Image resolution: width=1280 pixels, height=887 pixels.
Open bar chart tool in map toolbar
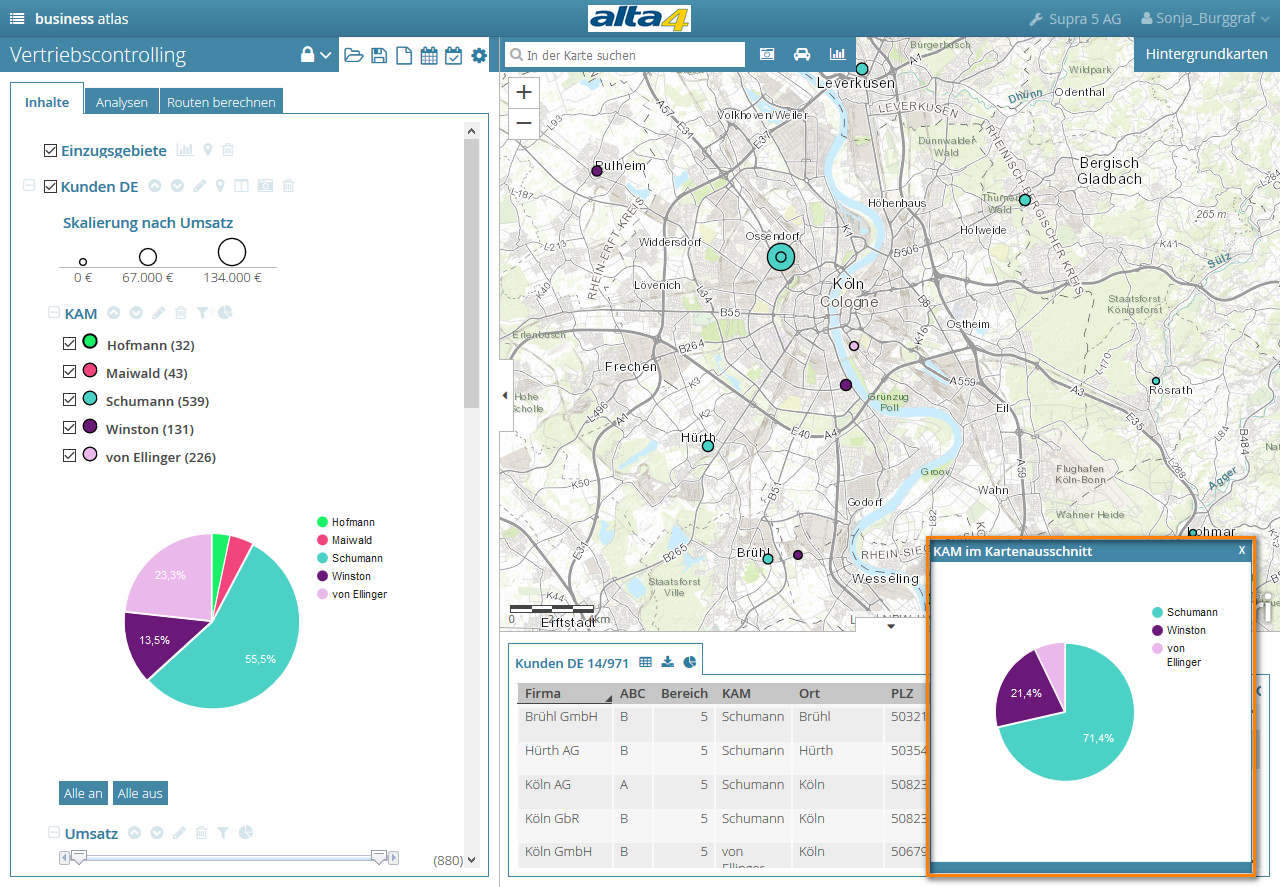pos(837,54)
